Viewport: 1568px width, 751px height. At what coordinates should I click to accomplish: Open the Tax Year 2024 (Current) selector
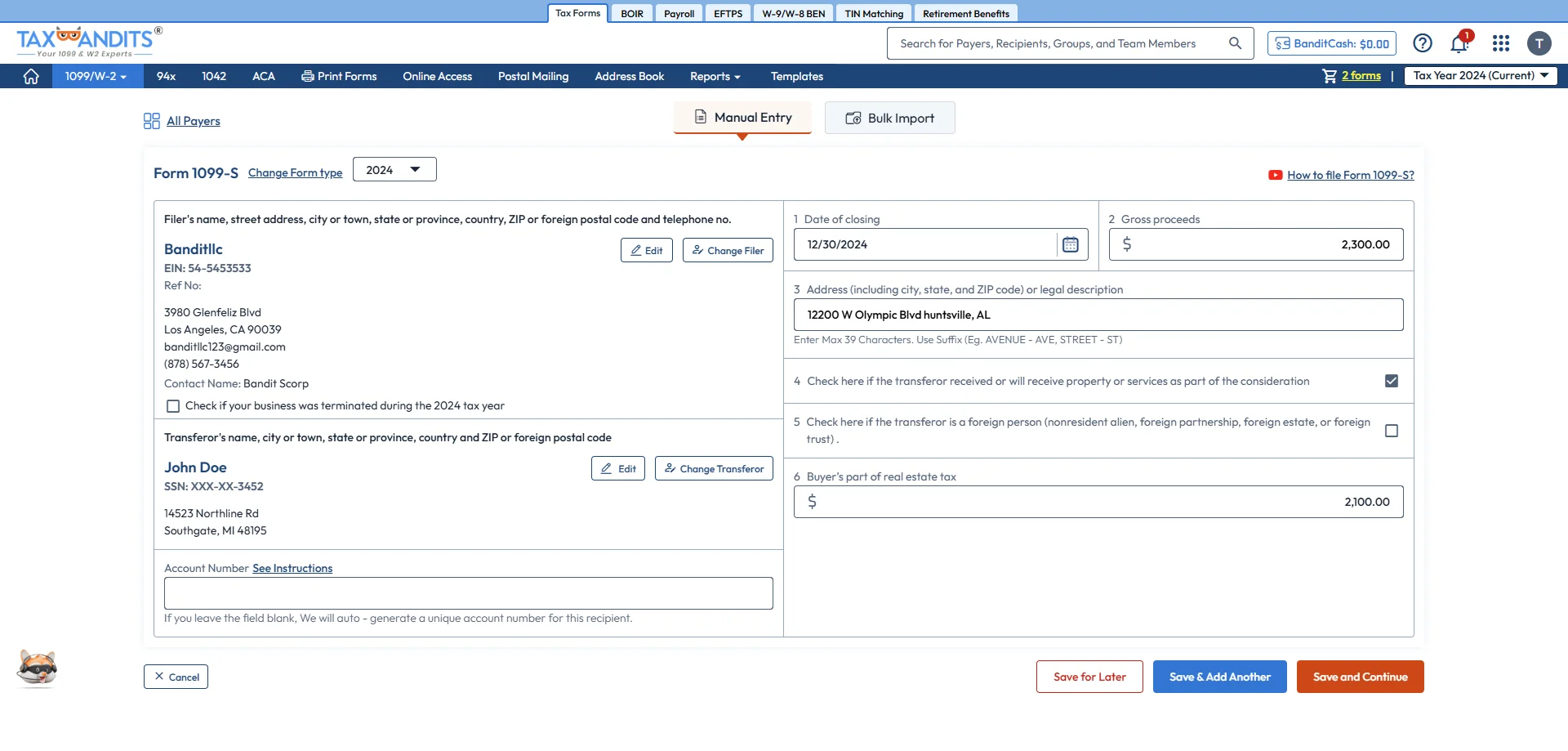pos(1481,76)
